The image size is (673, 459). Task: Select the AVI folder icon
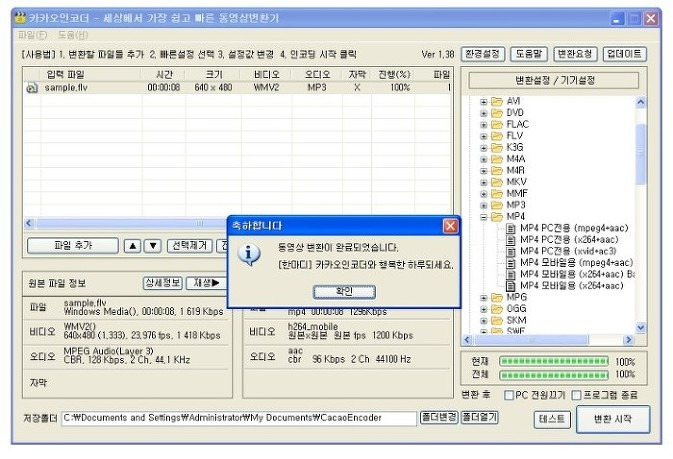tap(497, 101)
